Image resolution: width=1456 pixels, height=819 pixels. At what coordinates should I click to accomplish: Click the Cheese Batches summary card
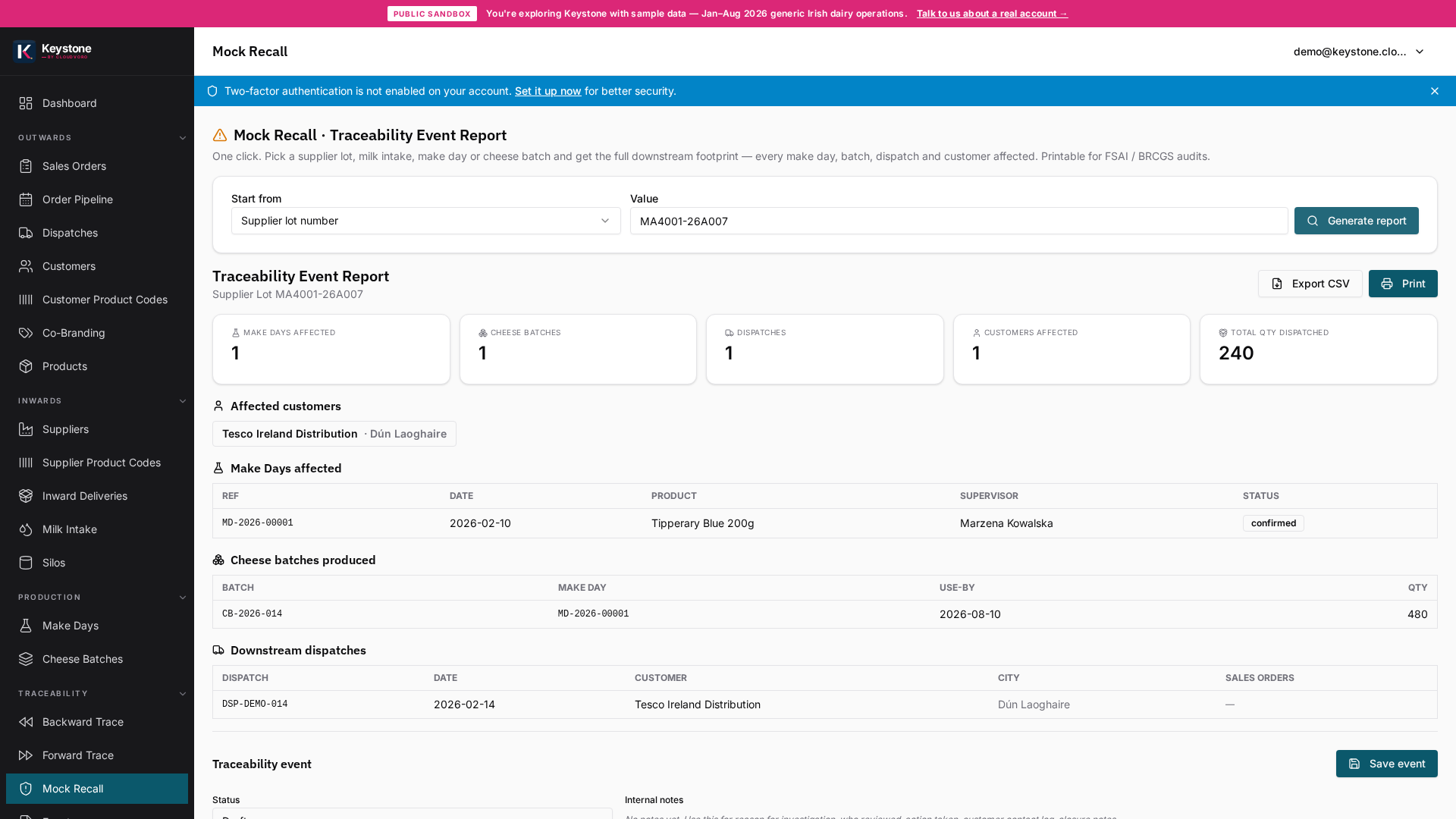coord(578,349)
